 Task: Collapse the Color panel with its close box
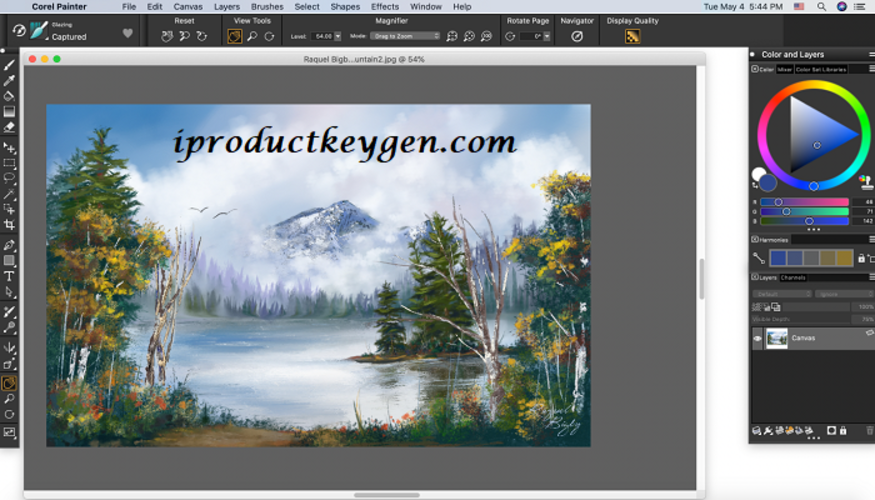pos(754,69)
